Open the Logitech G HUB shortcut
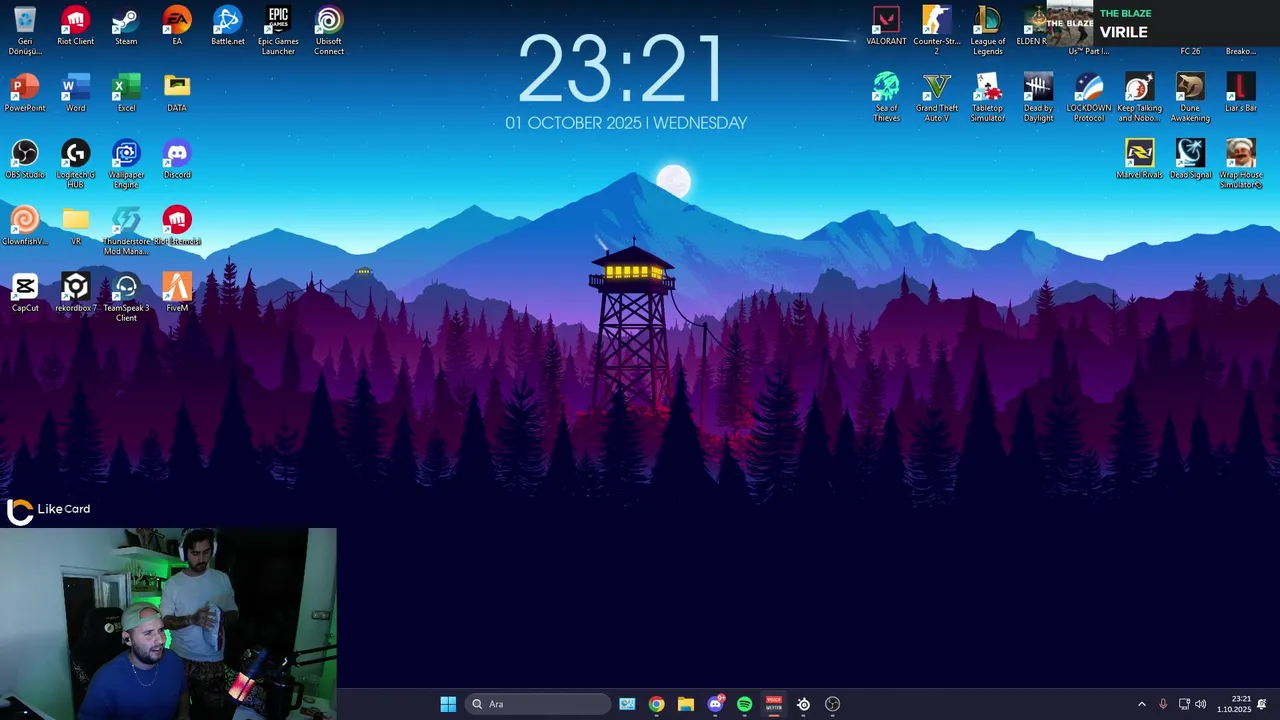Screen dimensions: 1280x720 pos(75,164)
